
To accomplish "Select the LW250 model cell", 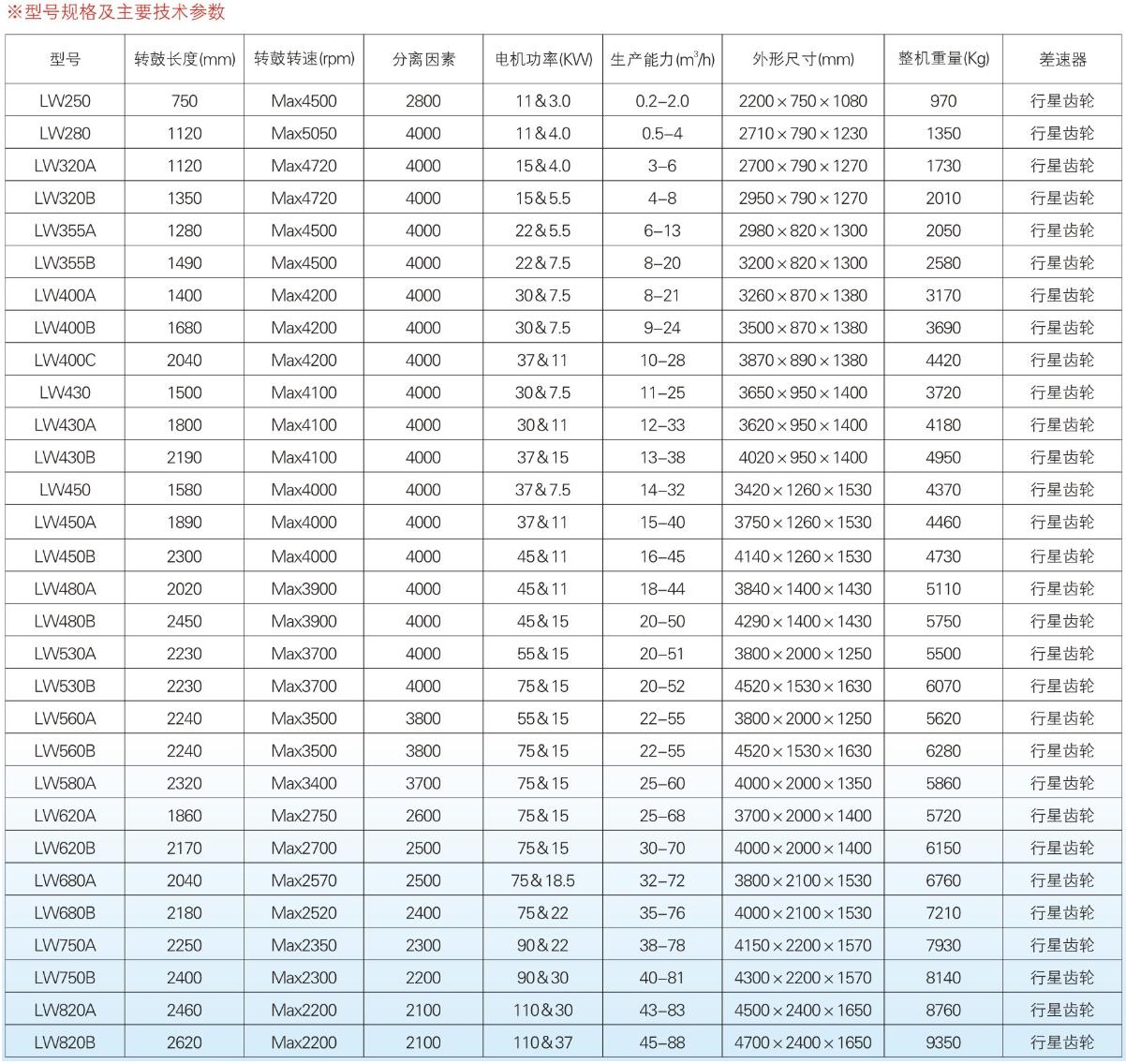I will (65, 101).
